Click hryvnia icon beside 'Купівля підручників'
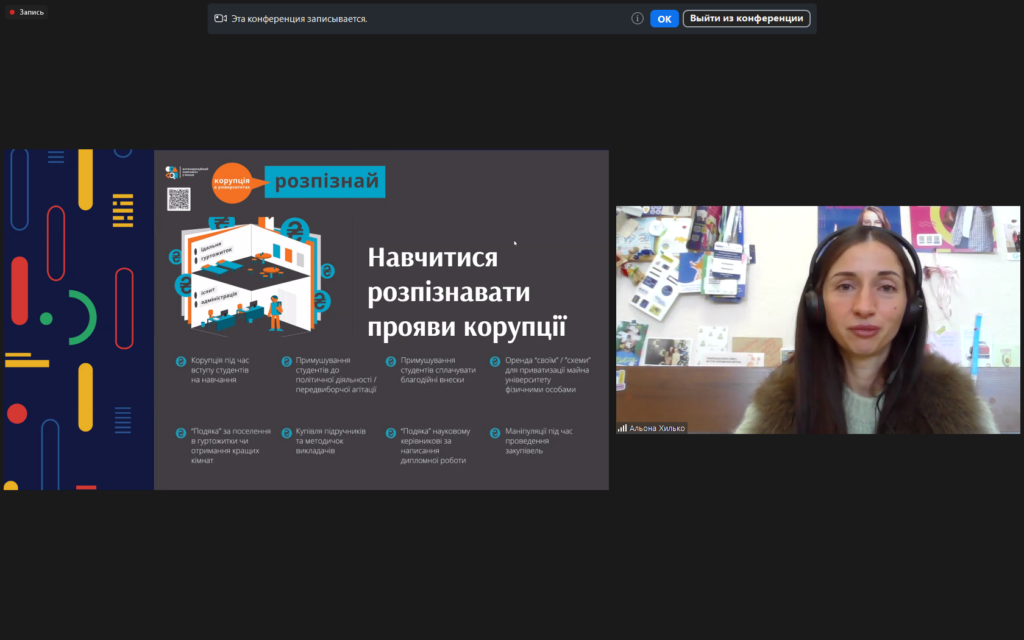 [x=286, y=433]
